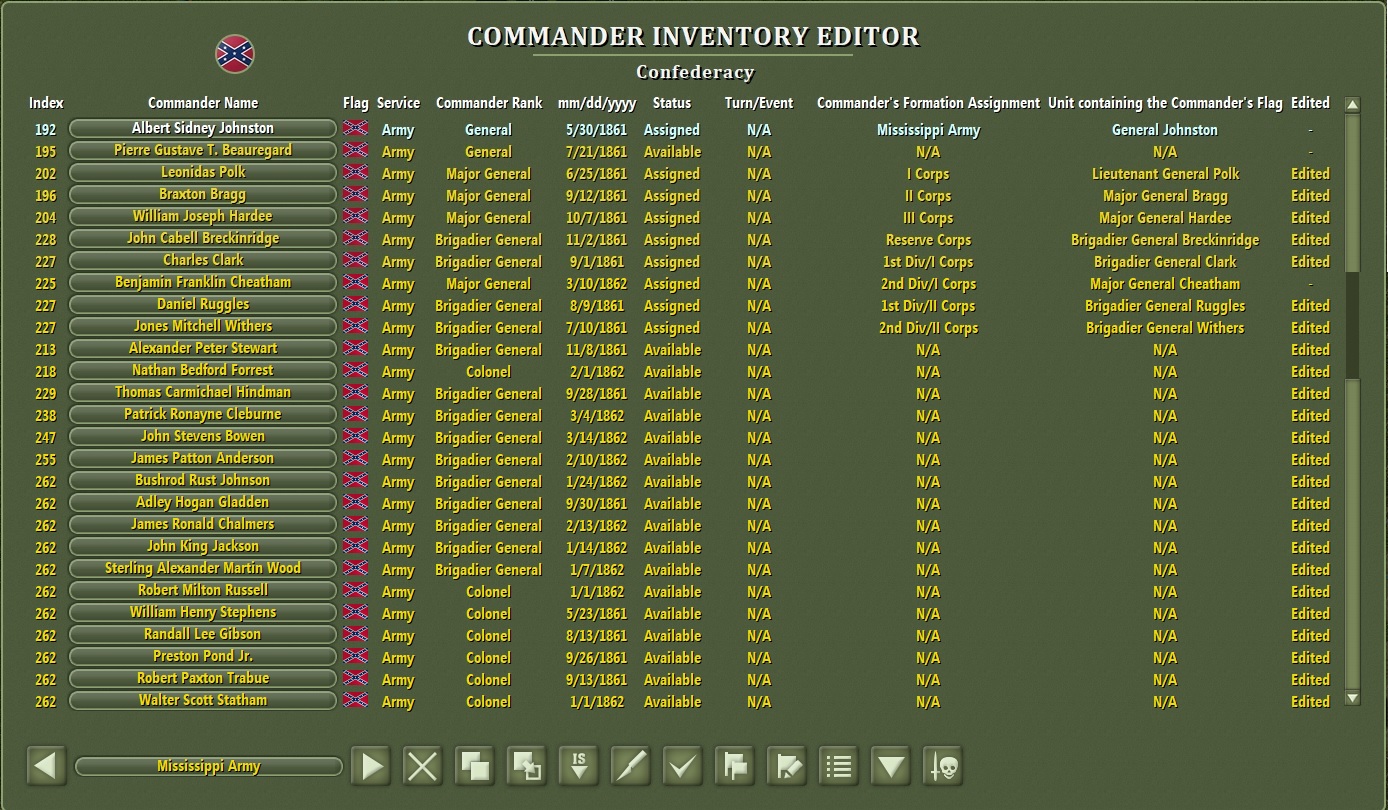This screenshot has width=1388, height=810.
Task: Click Walter Scott Statham's flag icon
Action: (x=355, y=700)
